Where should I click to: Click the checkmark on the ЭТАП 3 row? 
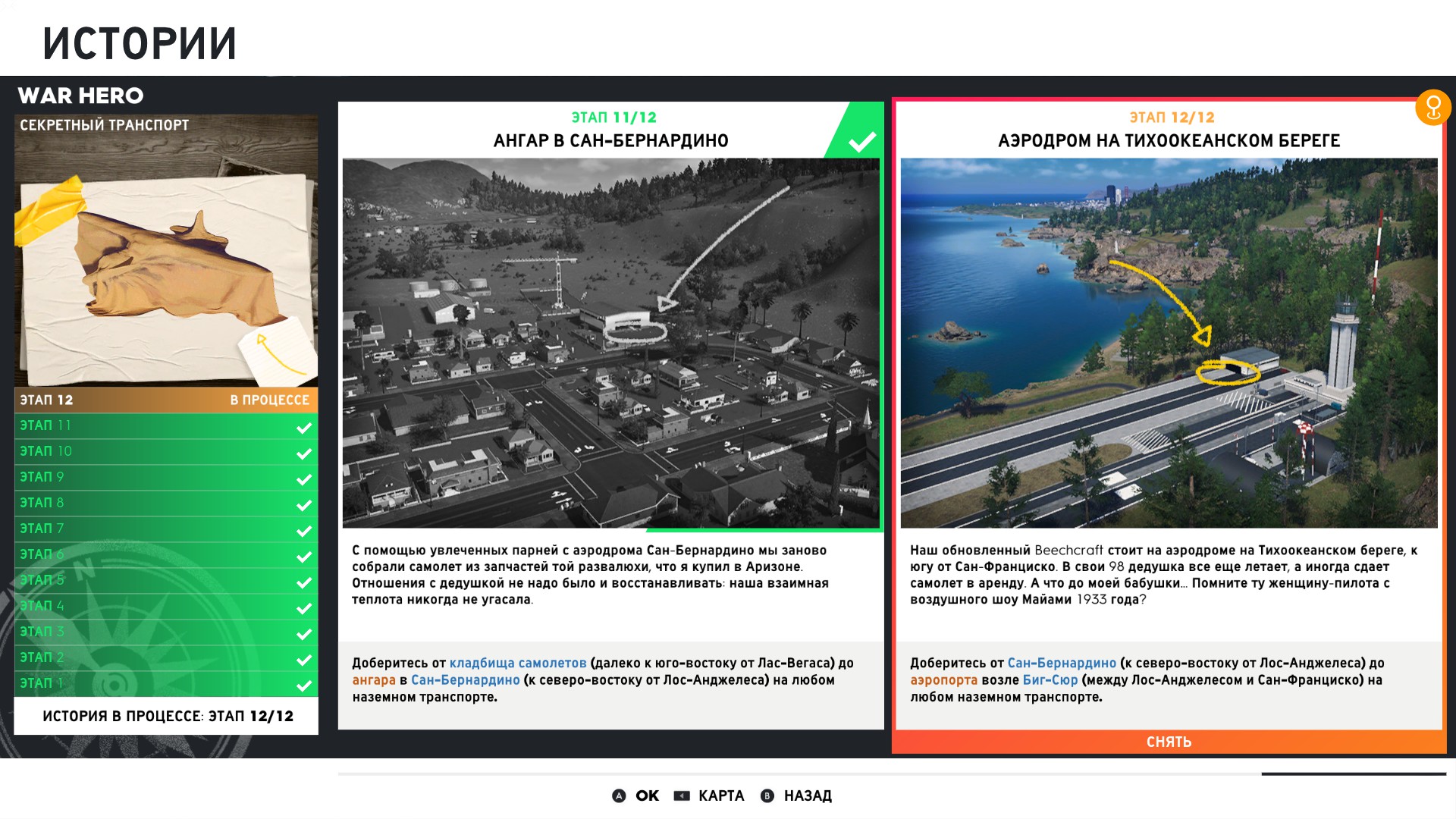coord(304,634)
